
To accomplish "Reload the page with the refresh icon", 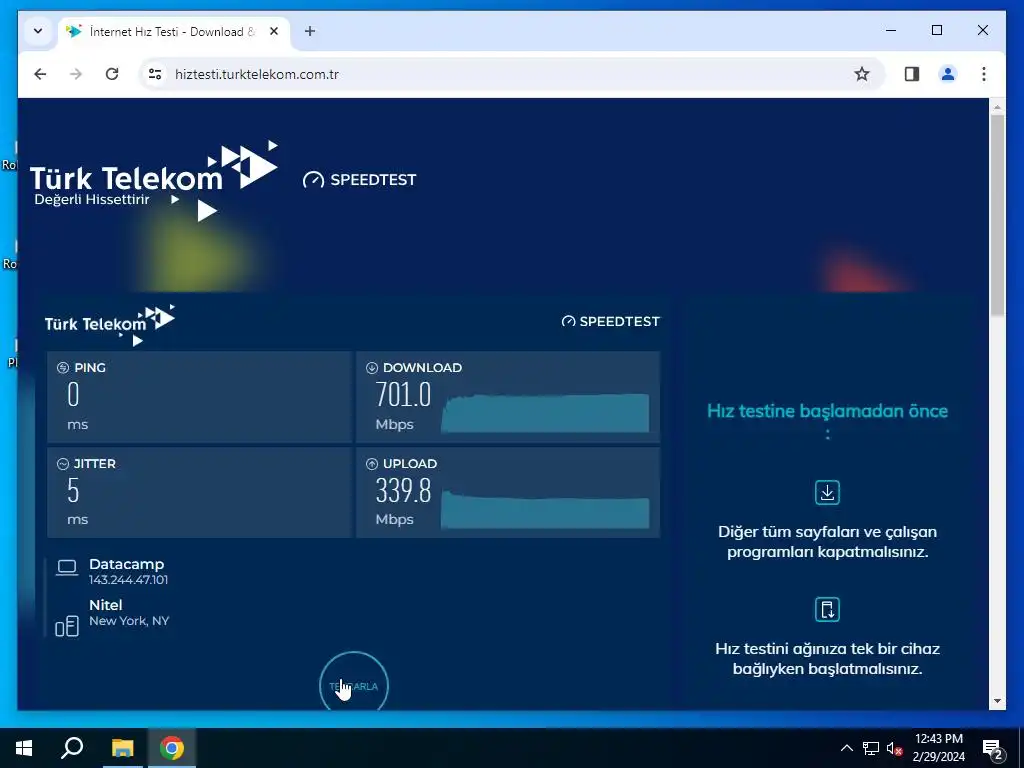I will click(x=112, y=74).
